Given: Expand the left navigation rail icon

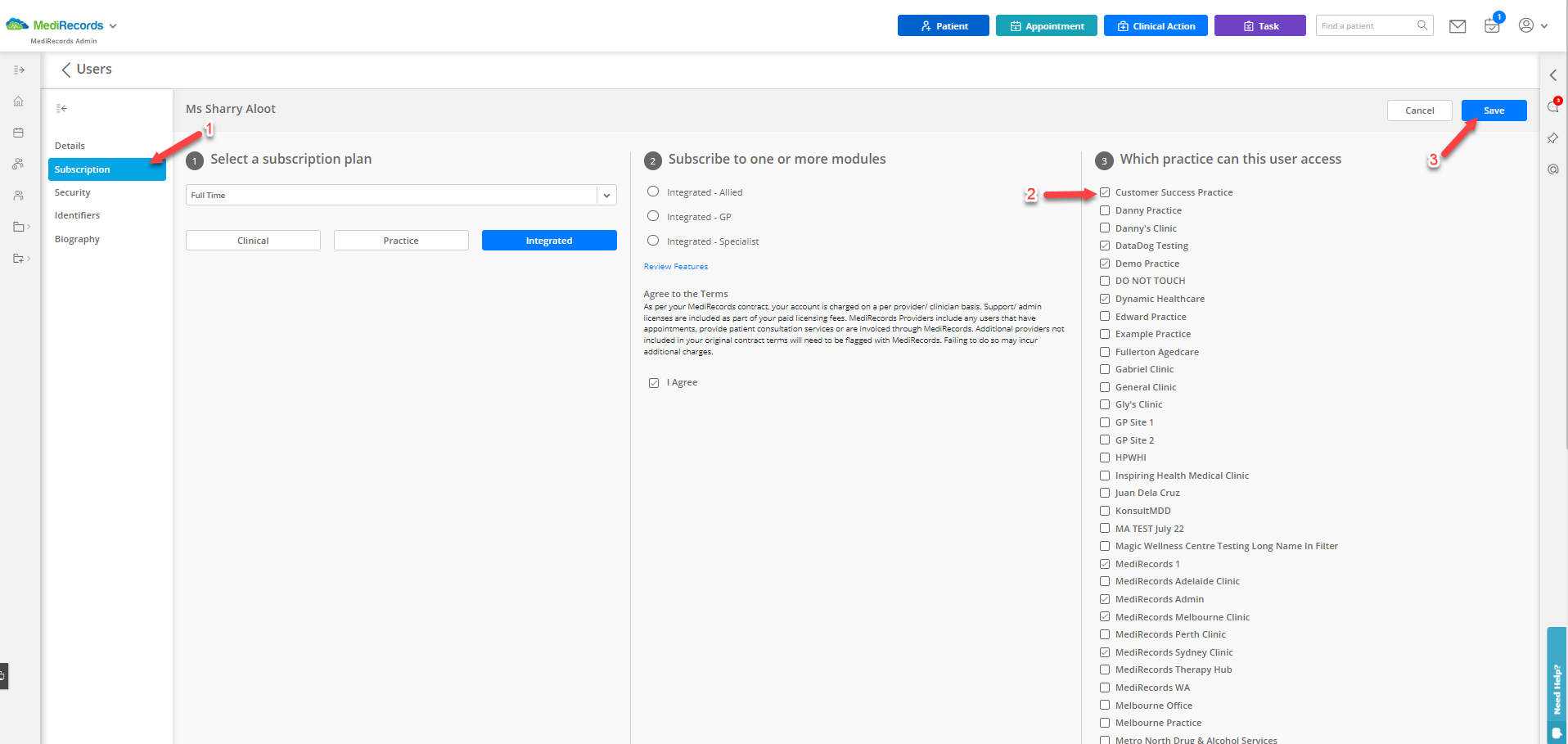Looking at the screenshot, I should coord(19,70).
